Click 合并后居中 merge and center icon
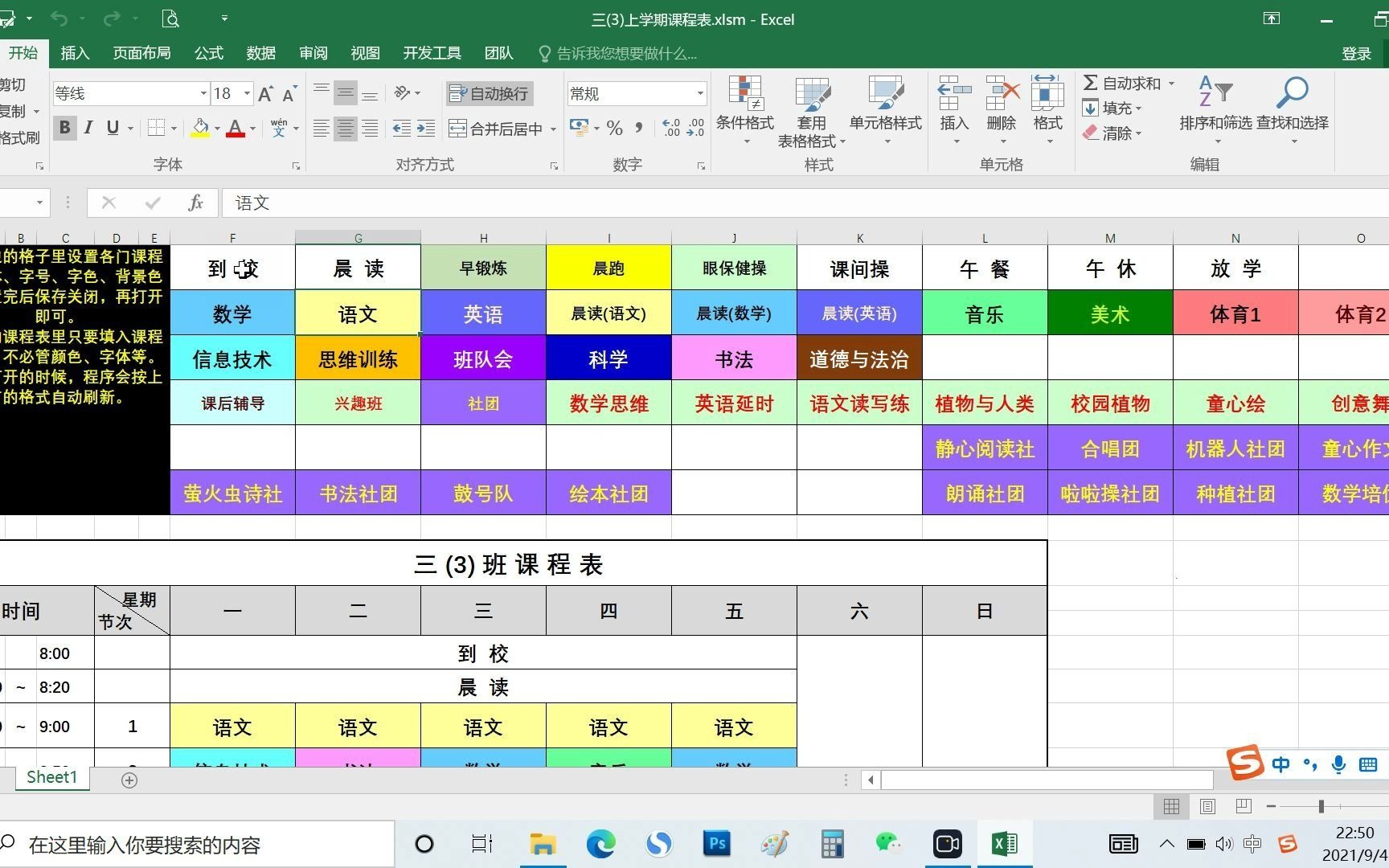 click(493, 128)
